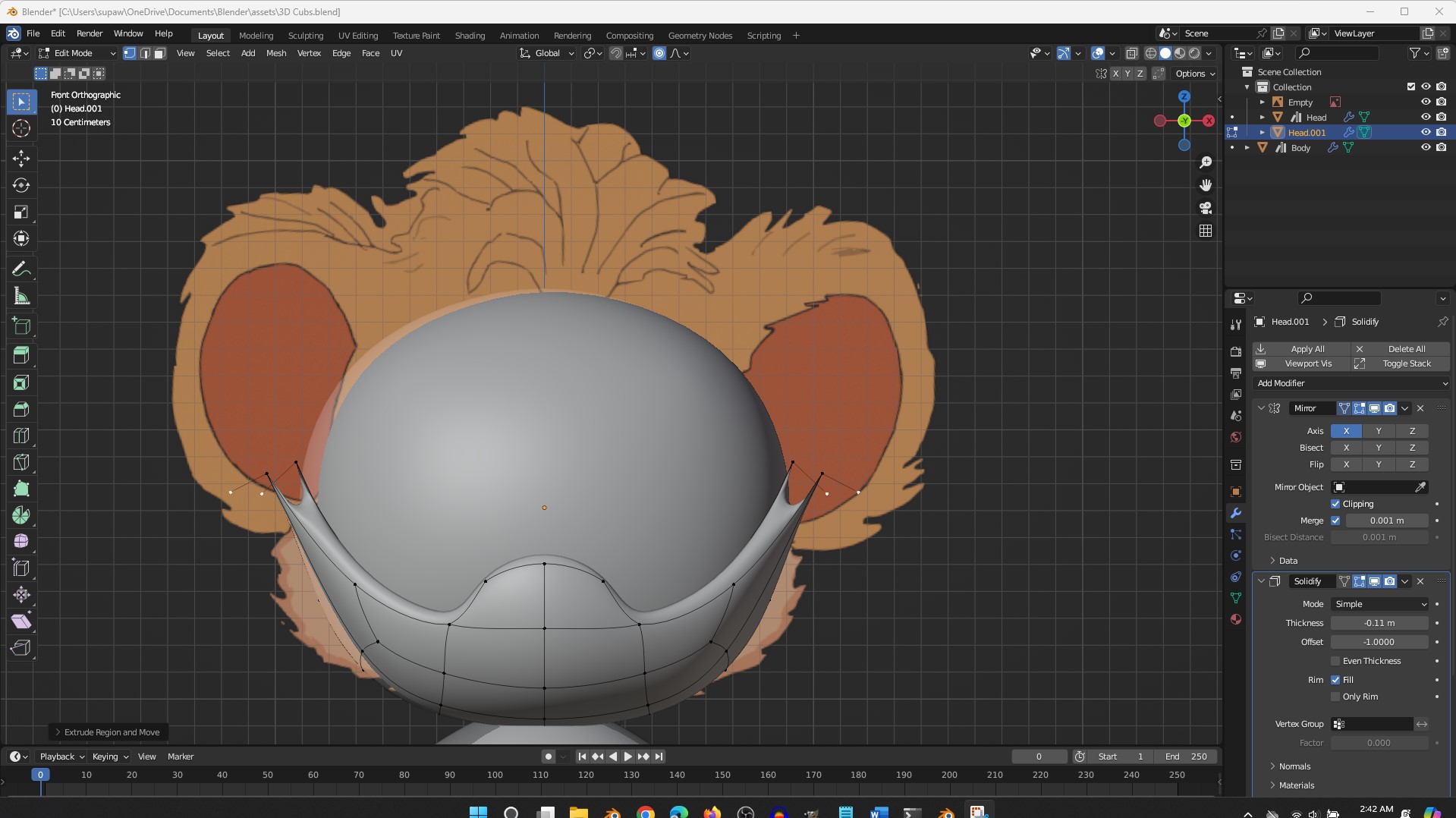Open the Vertex menu
1456x818 pixels.
309,53
